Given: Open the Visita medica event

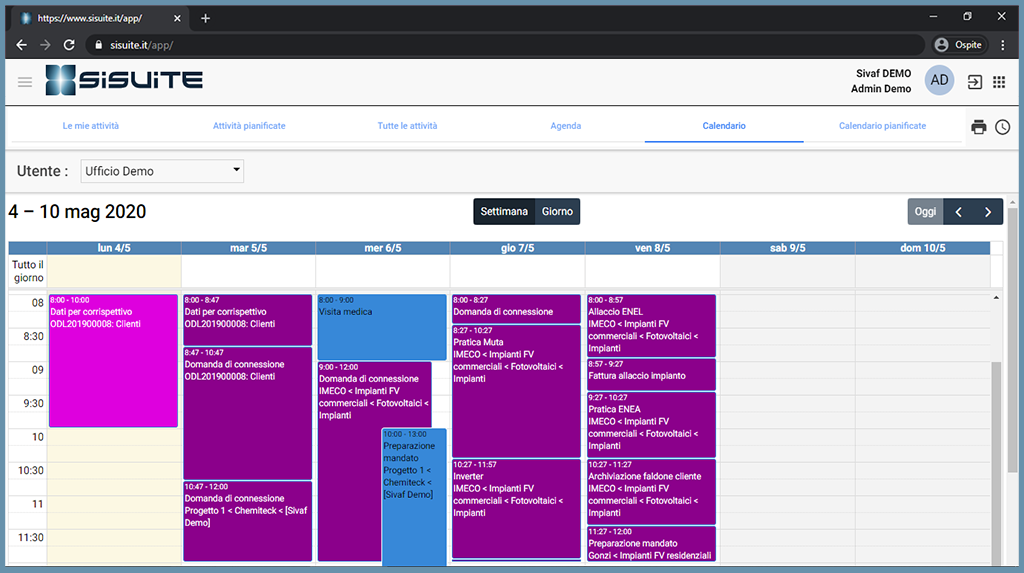Looking at the screenshot, I should coord(382,327).
